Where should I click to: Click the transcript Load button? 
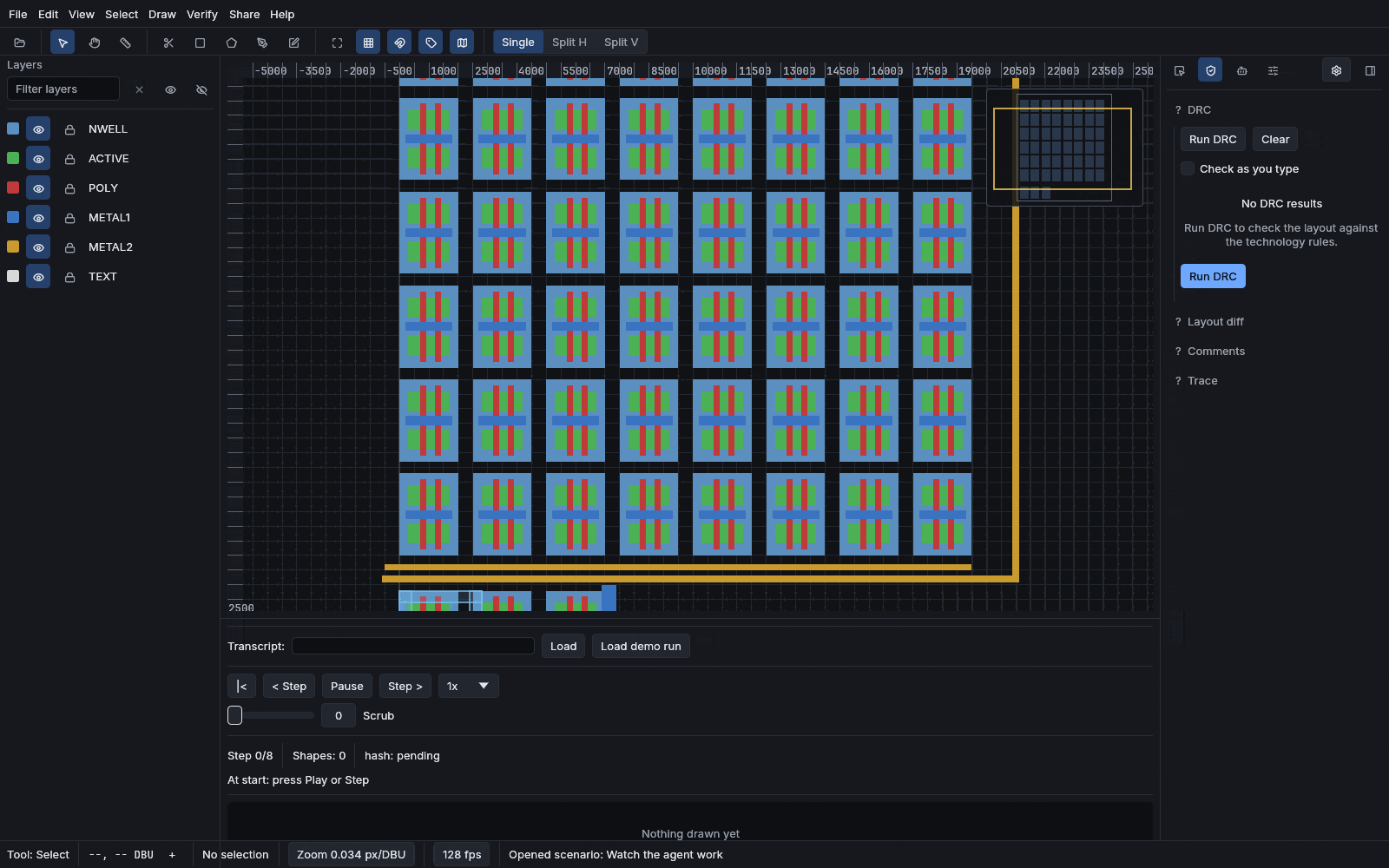[563, 646]
